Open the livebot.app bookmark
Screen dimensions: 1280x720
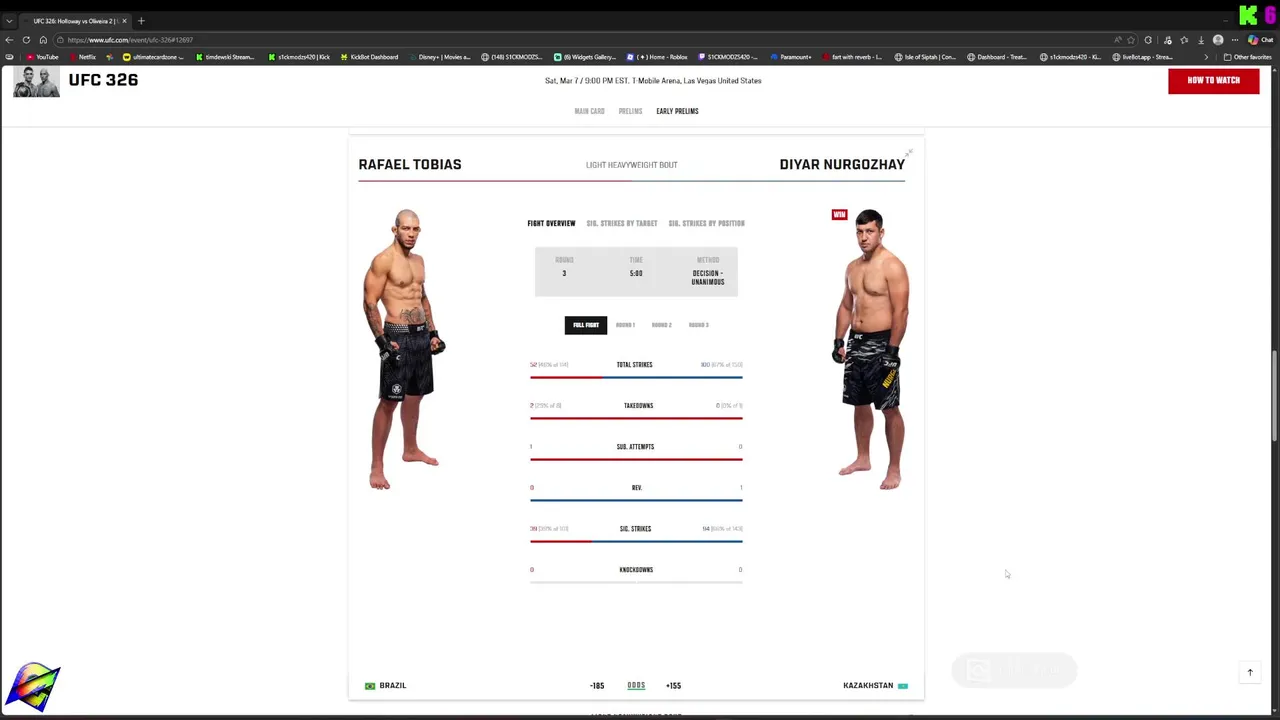1143,57
